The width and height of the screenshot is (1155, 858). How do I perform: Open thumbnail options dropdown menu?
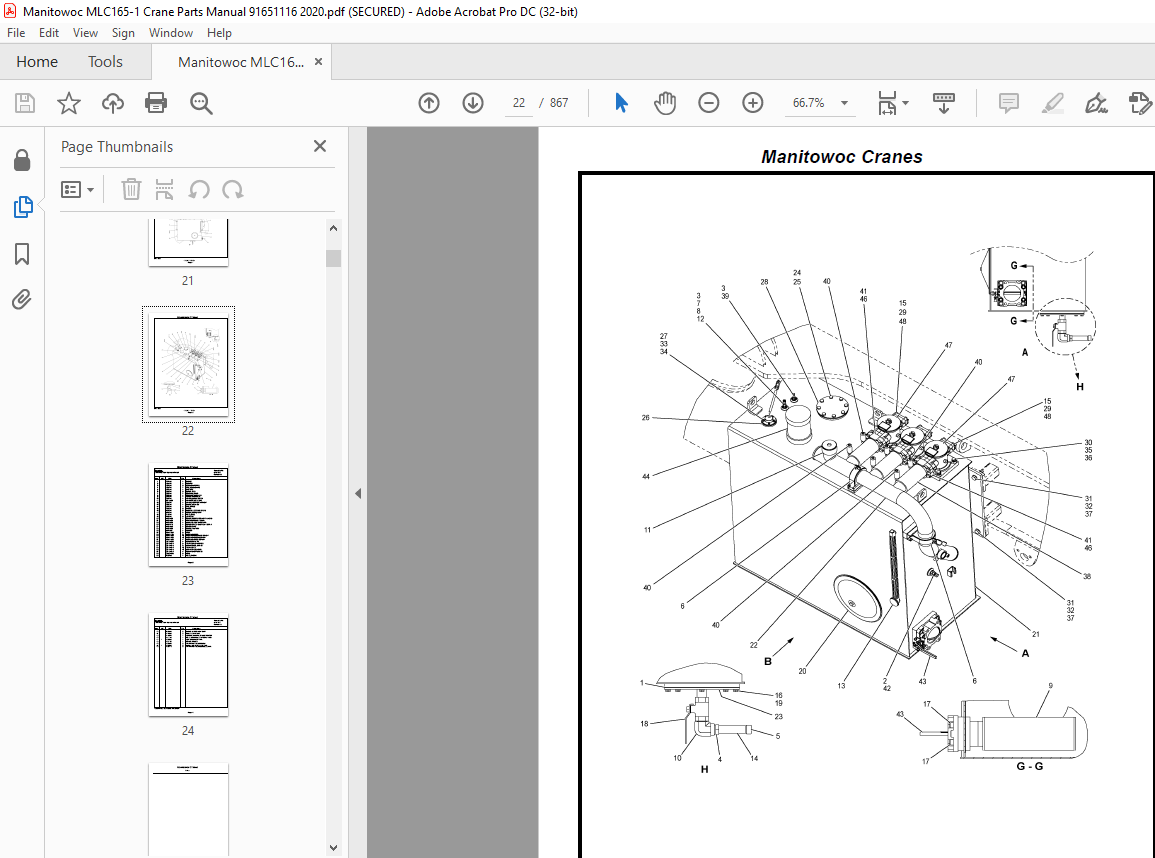coord(77,190)
